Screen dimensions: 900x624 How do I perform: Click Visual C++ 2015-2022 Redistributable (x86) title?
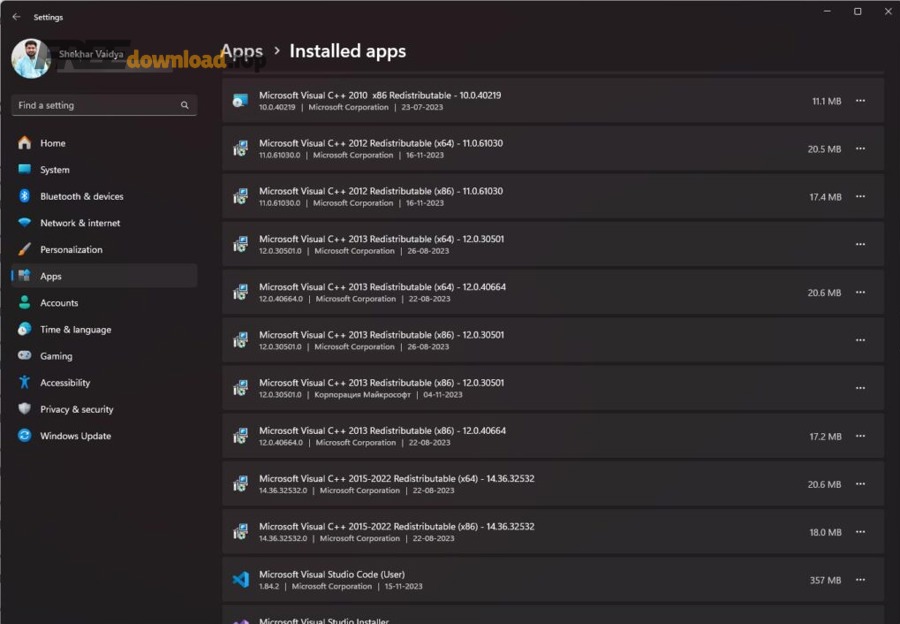397,526
